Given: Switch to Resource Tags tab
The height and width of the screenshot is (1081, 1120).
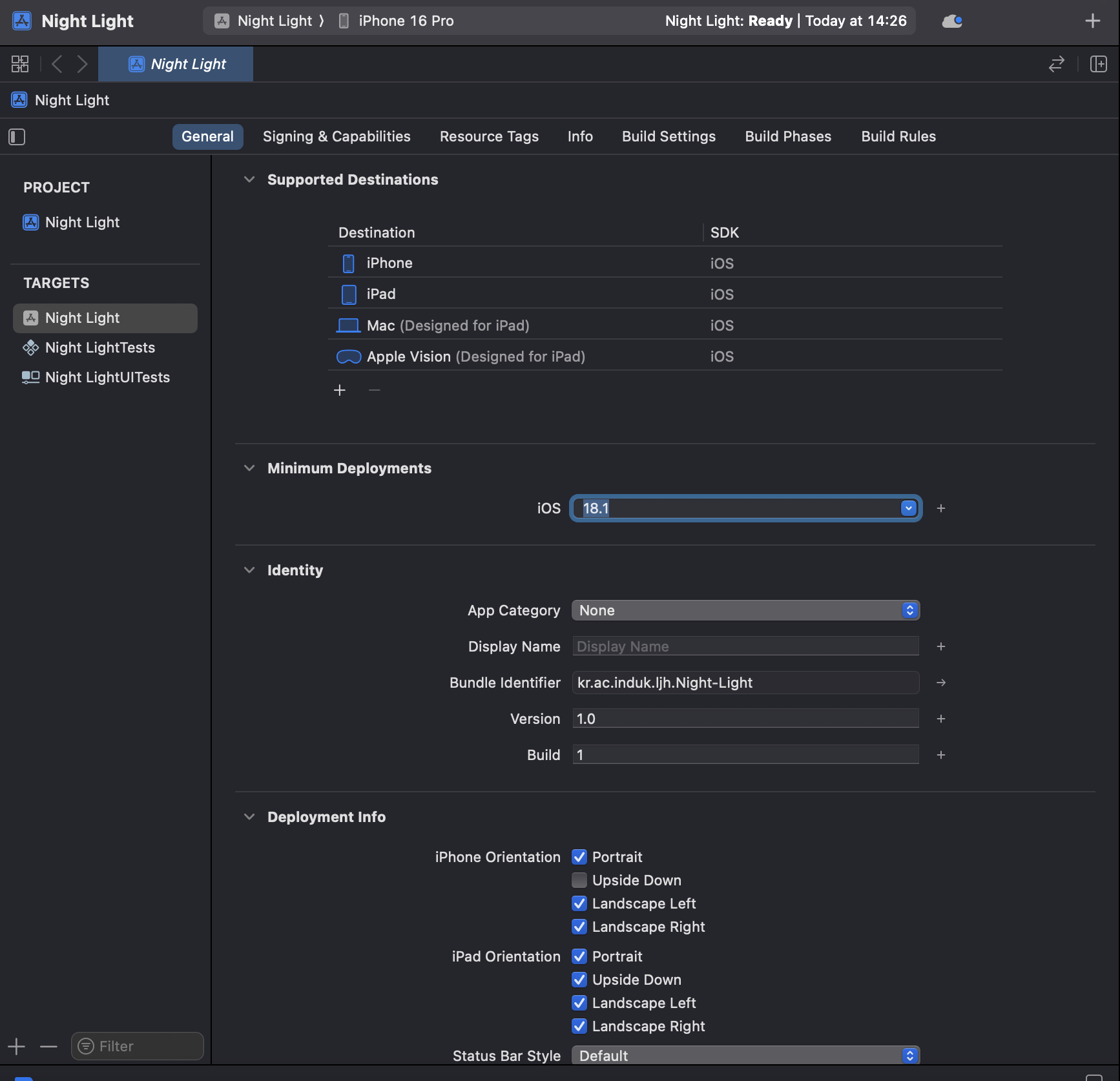Looking at the screenshot, I should 489,137.
